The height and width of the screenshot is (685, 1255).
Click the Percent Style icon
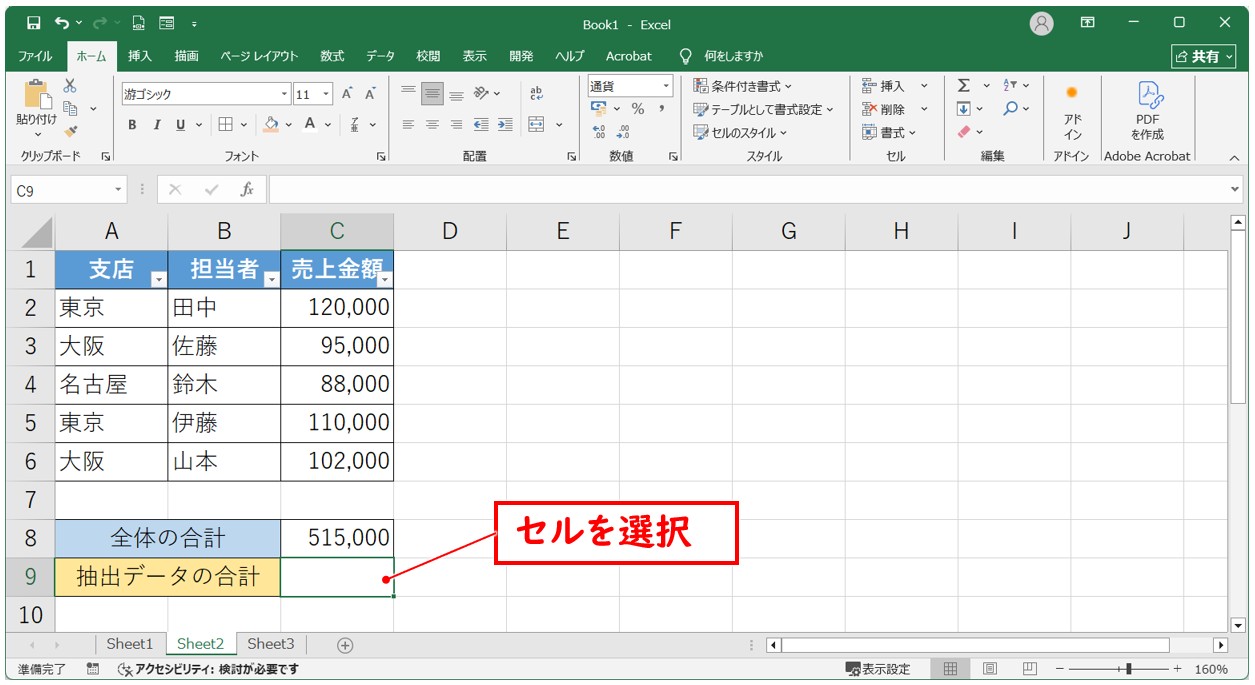[637, 109]
